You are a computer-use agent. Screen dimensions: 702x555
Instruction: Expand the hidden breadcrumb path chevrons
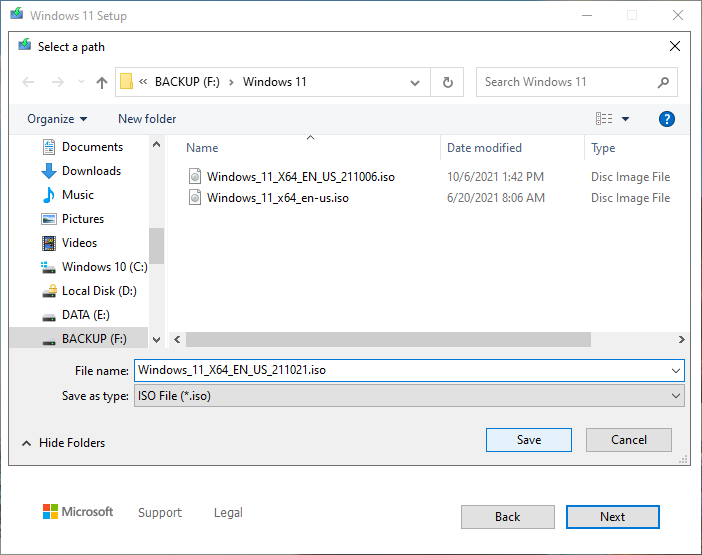click(143, 81)
